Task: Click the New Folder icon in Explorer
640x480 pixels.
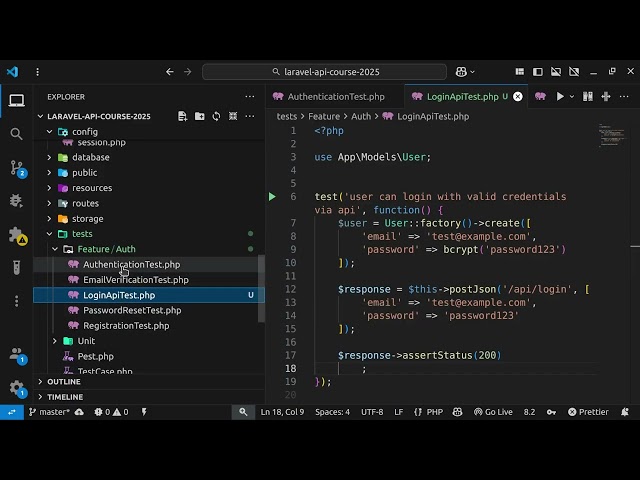Action: 200,116
